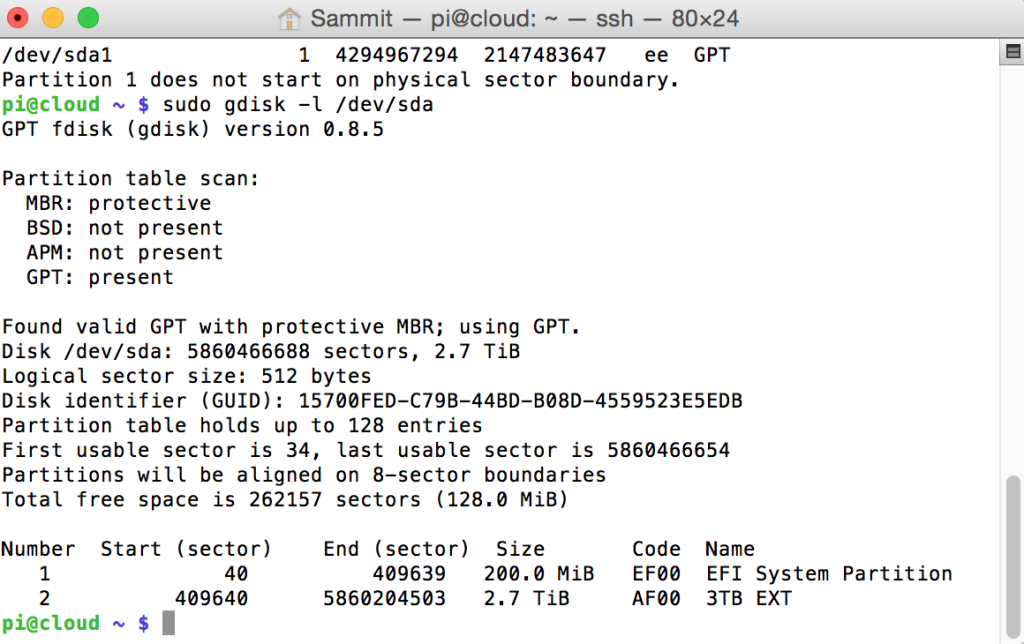Viewport: 1024px width, 644px height.
Task: Click the AF00 partition code
Action: (x=656, y=598)
